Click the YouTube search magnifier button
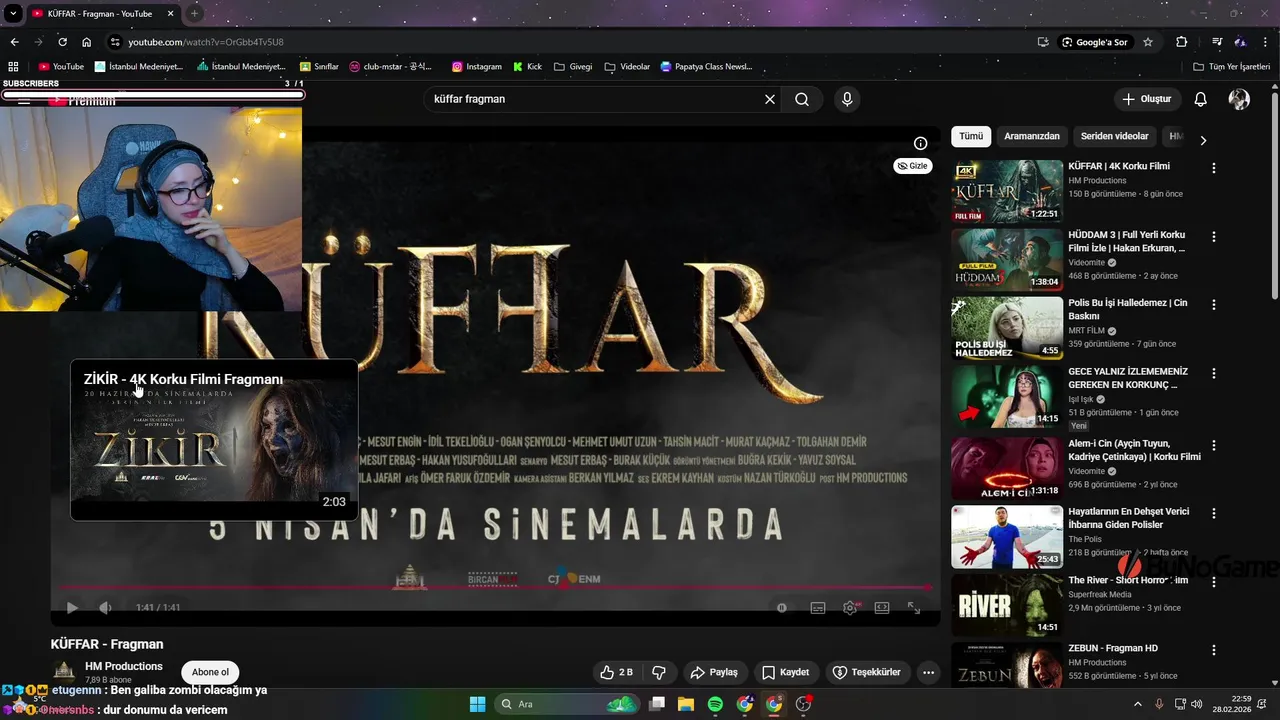 pos(802,99)
